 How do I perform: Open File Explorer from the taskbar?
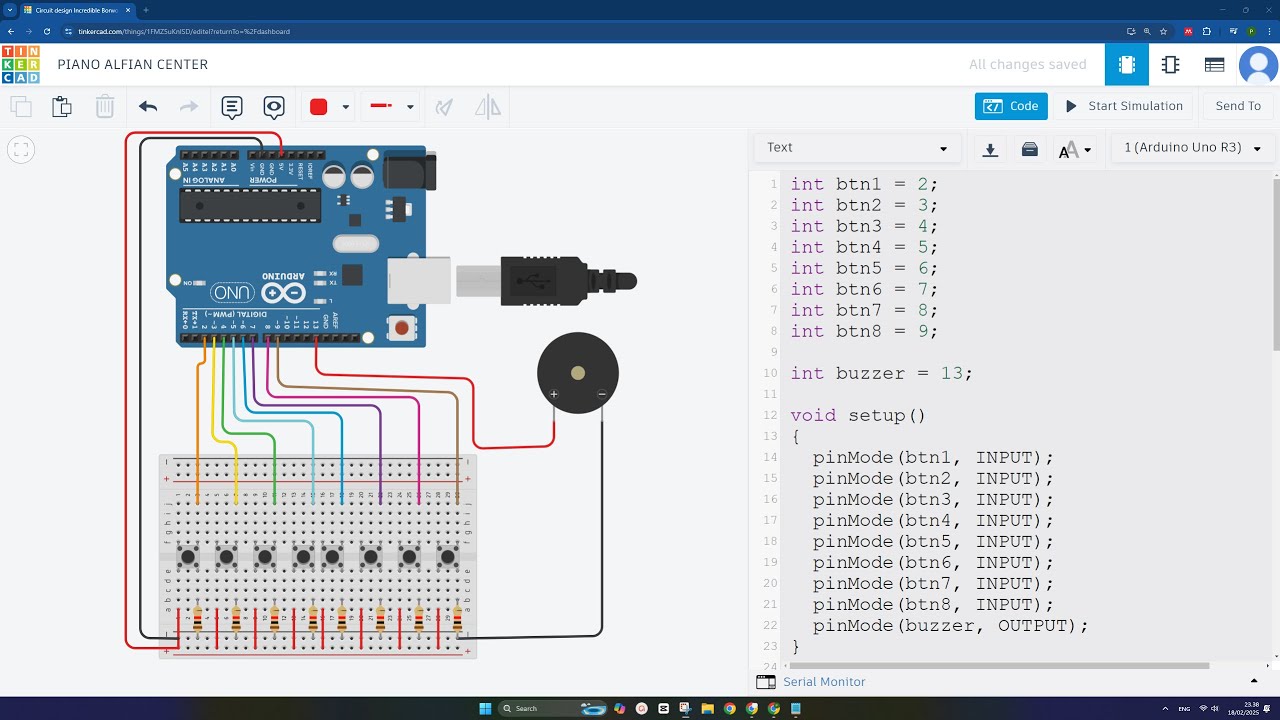(707, 708)
